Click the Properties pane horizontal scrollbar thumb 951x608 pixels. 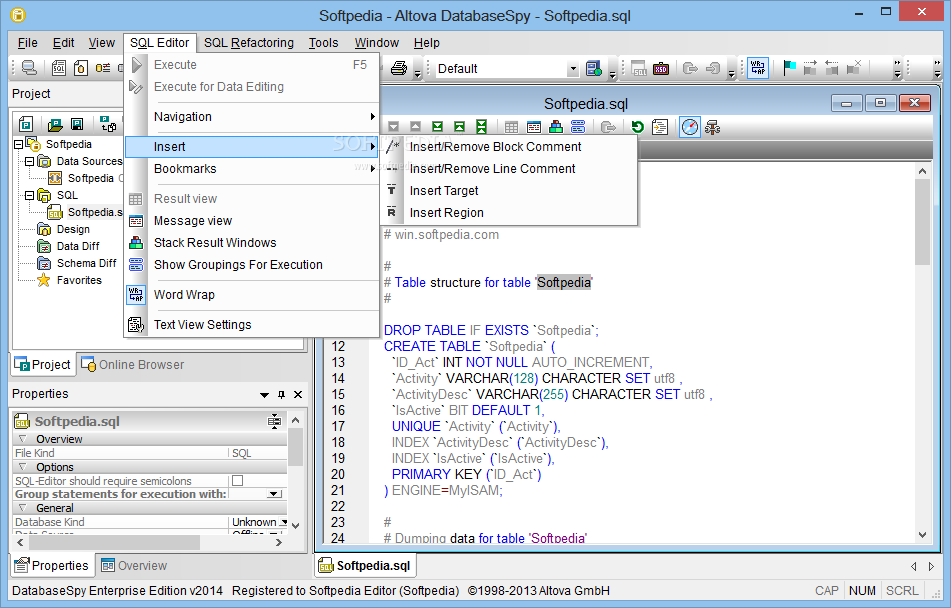(113, 542)
